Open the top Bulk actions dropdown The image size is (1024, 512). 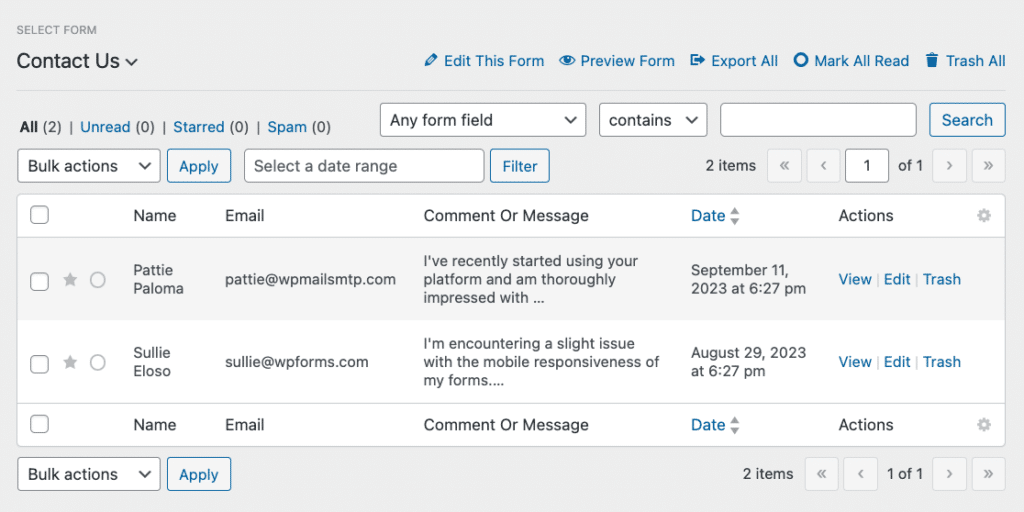88,166
